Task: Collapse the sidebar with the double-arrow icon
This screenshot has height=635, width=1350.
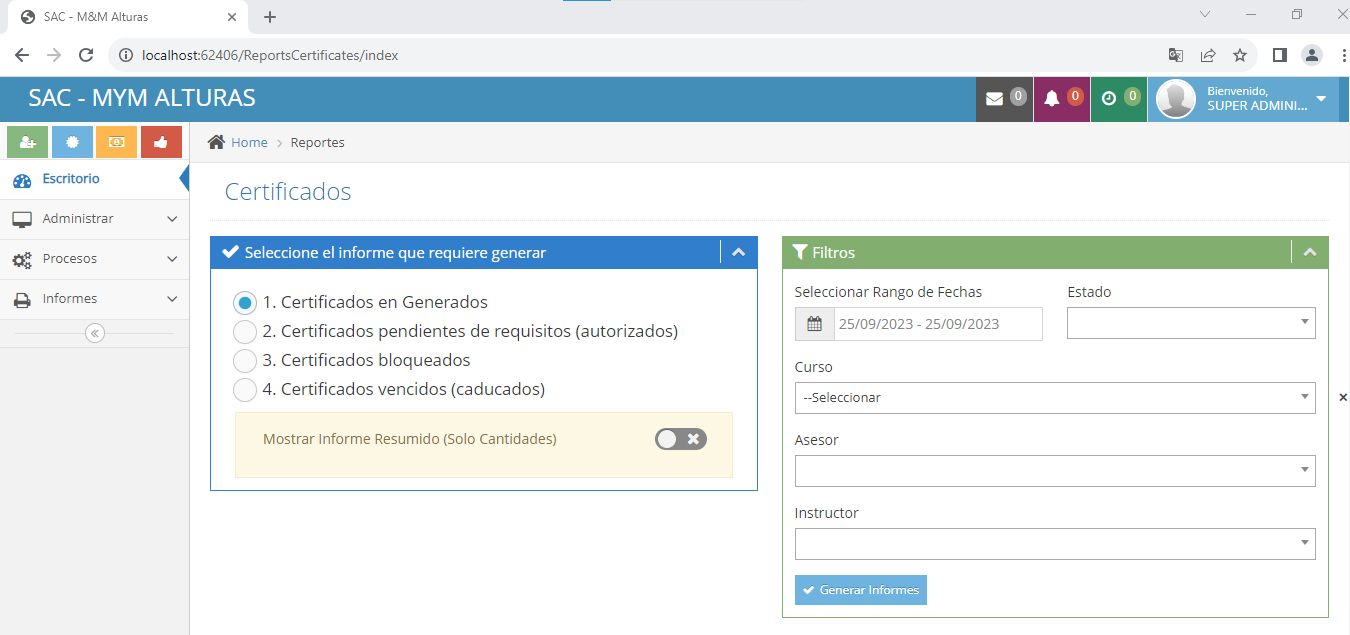Action: click(95, 333)
